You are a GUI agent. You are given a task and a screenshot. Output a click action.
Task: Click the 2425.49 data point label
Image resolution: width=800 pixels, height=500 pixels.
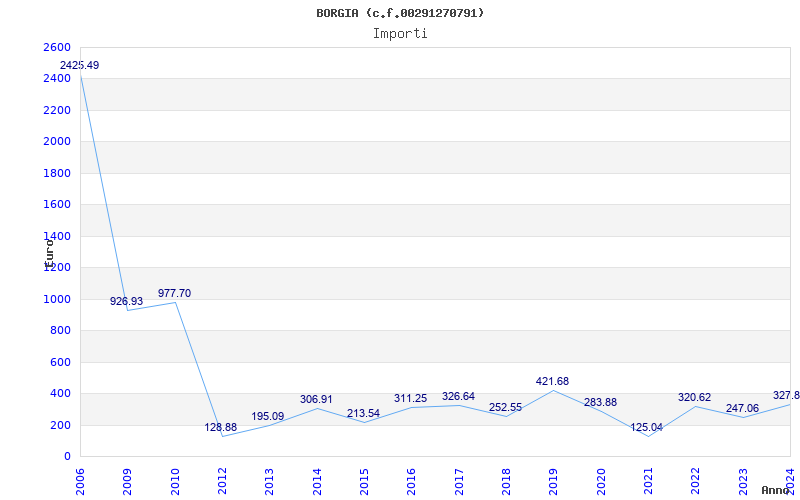(x=80, y=65)
